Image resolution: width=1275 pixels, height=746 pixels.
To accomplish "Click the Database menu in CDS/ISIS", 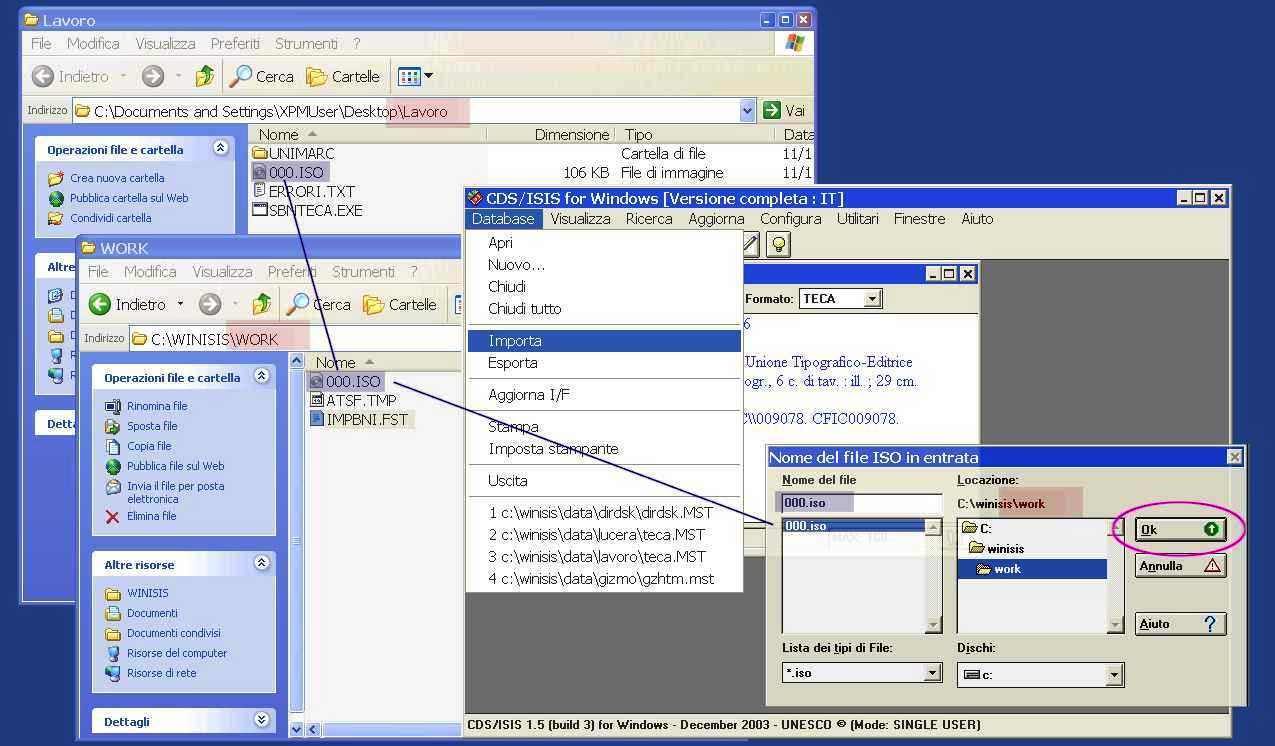I will (503, 219).
